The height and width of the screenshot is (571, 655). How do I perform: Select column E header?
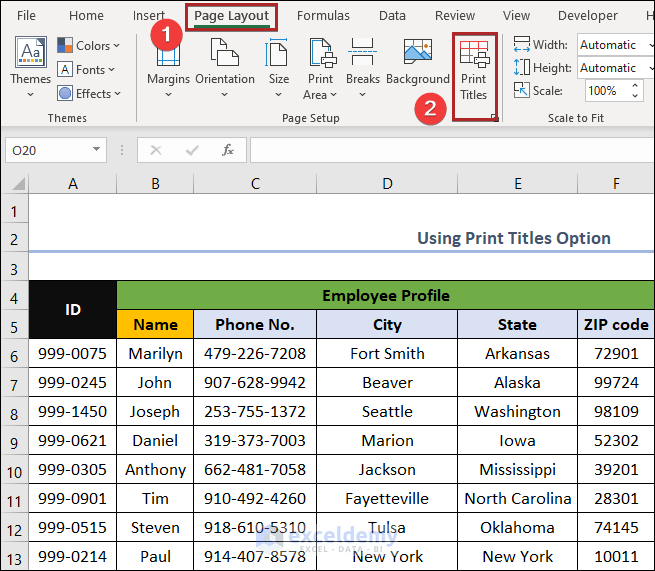point(518,184)
